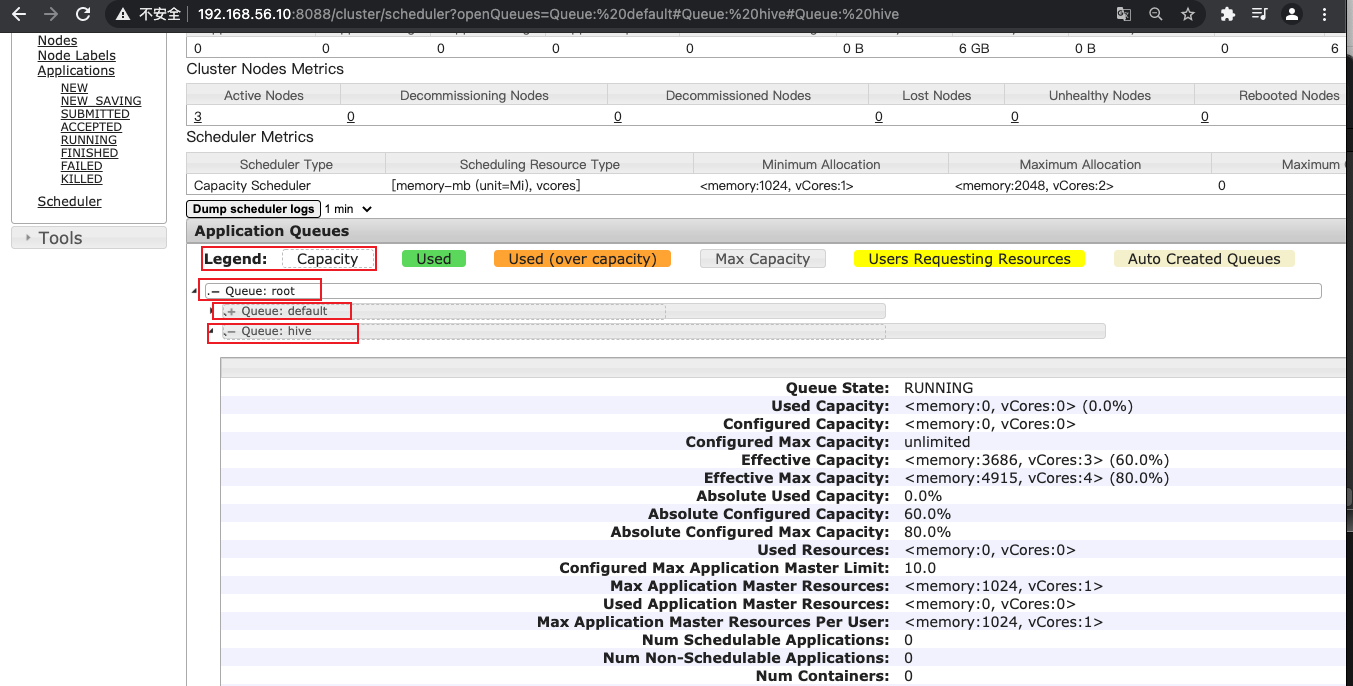This screenshot has height=686, width=1353.
Task: Filter applications by ACCEPTED state
Action: [x=91, y=127]
